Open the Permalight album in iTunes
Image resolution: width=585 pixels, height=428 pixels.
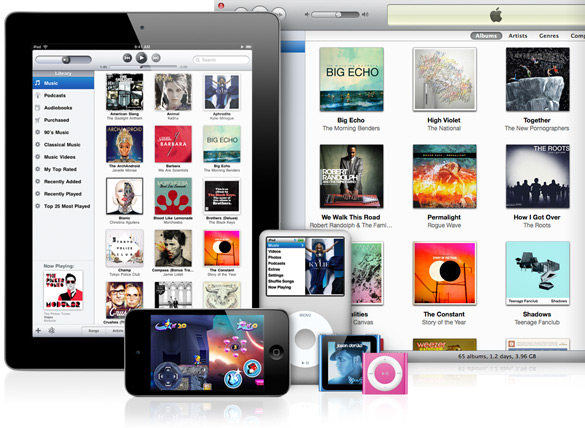[x=444, y=176]
